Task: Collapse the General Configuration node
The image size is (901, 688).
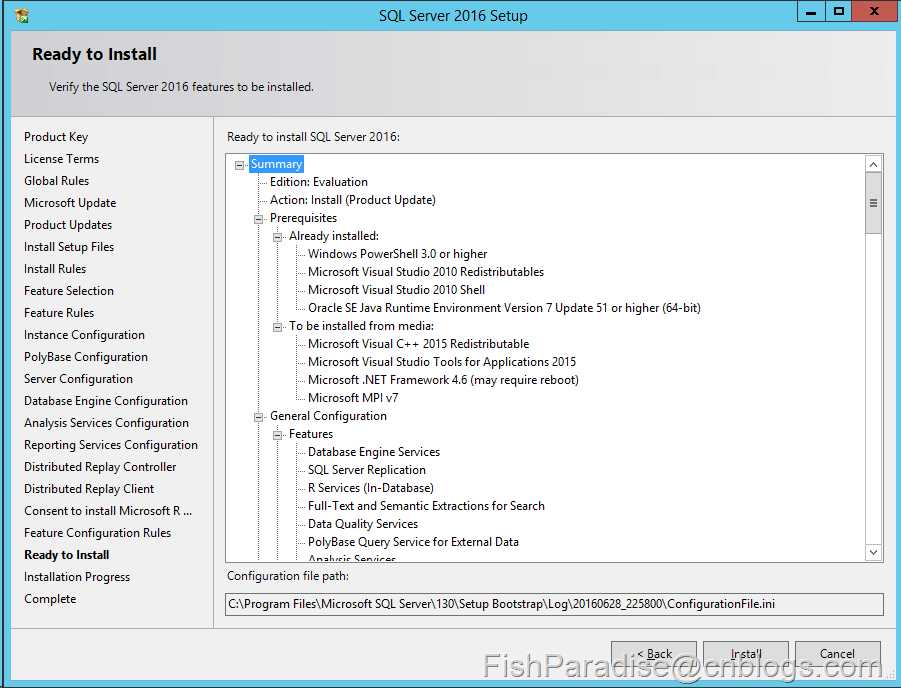Action: pyautogui.click(x=259, y=417)
